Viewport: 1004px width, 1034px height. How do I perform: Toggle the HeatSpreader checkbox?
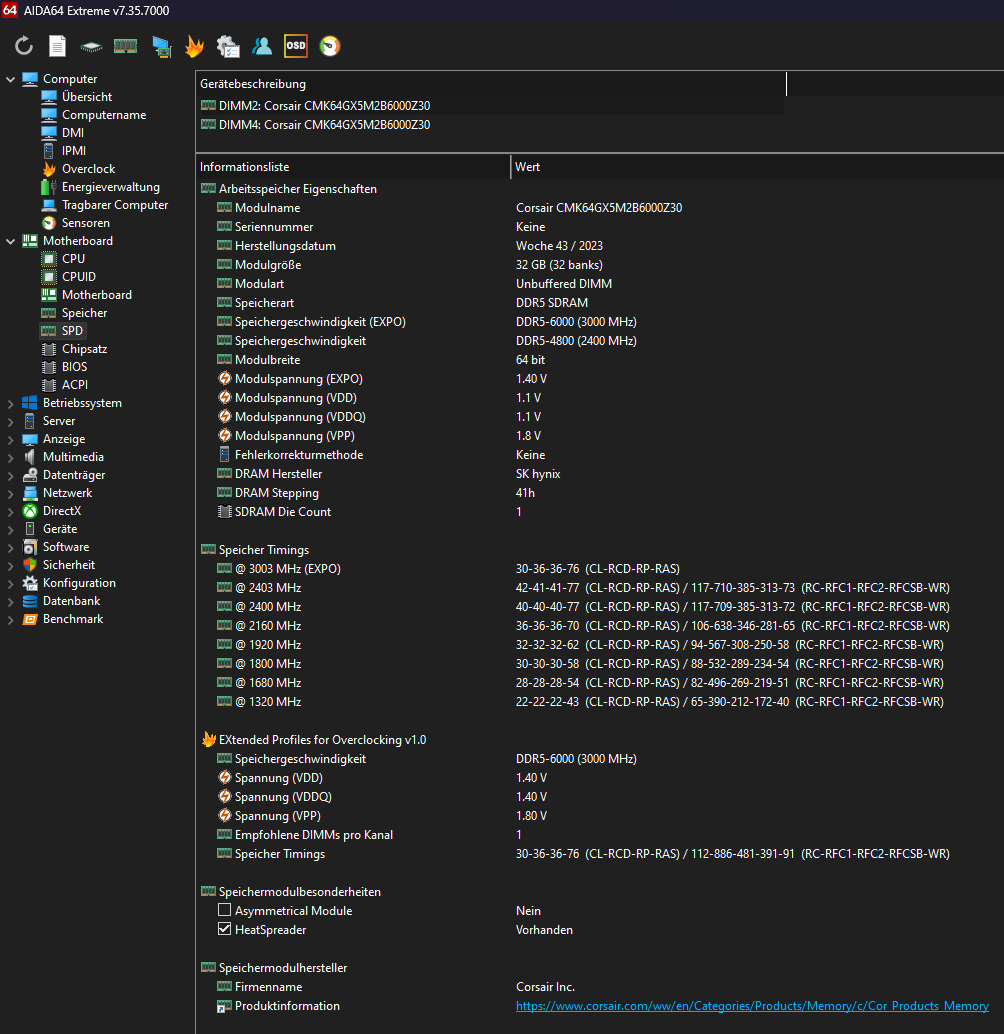[x=225, y=930]
